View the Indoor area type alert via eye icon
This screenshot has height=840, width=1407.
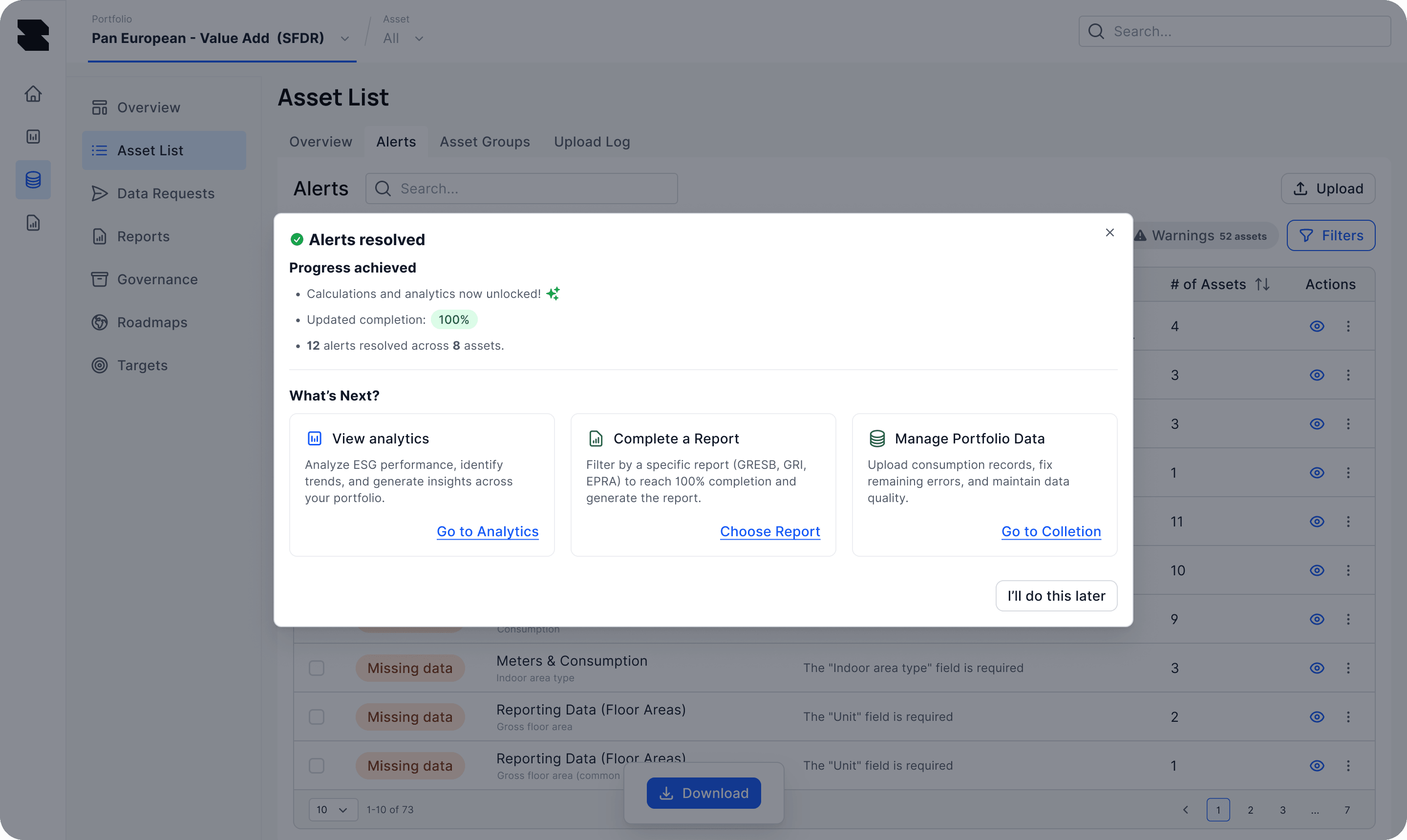coord(1317,668)
